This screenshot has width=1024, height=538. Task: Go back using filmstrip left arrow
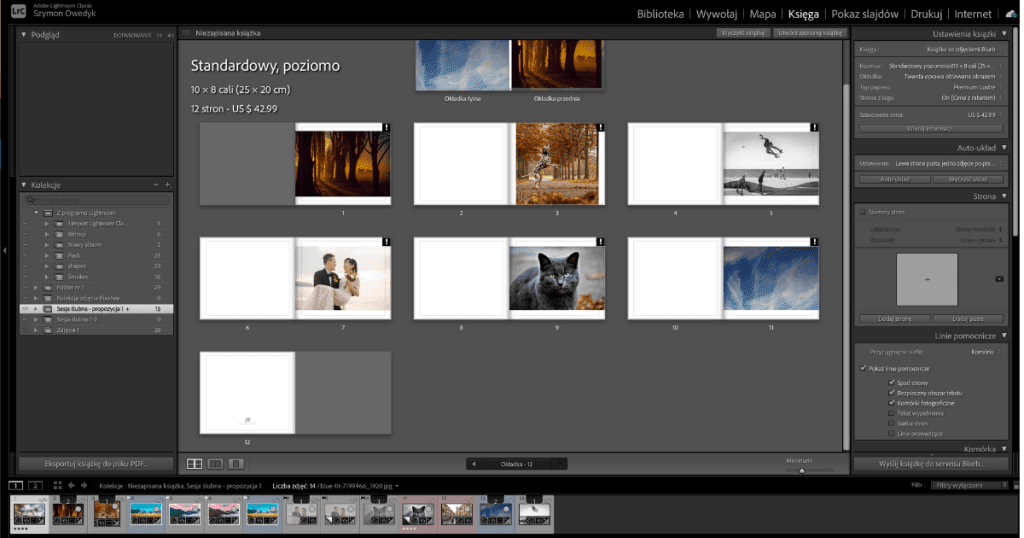[x=71, y=485]
